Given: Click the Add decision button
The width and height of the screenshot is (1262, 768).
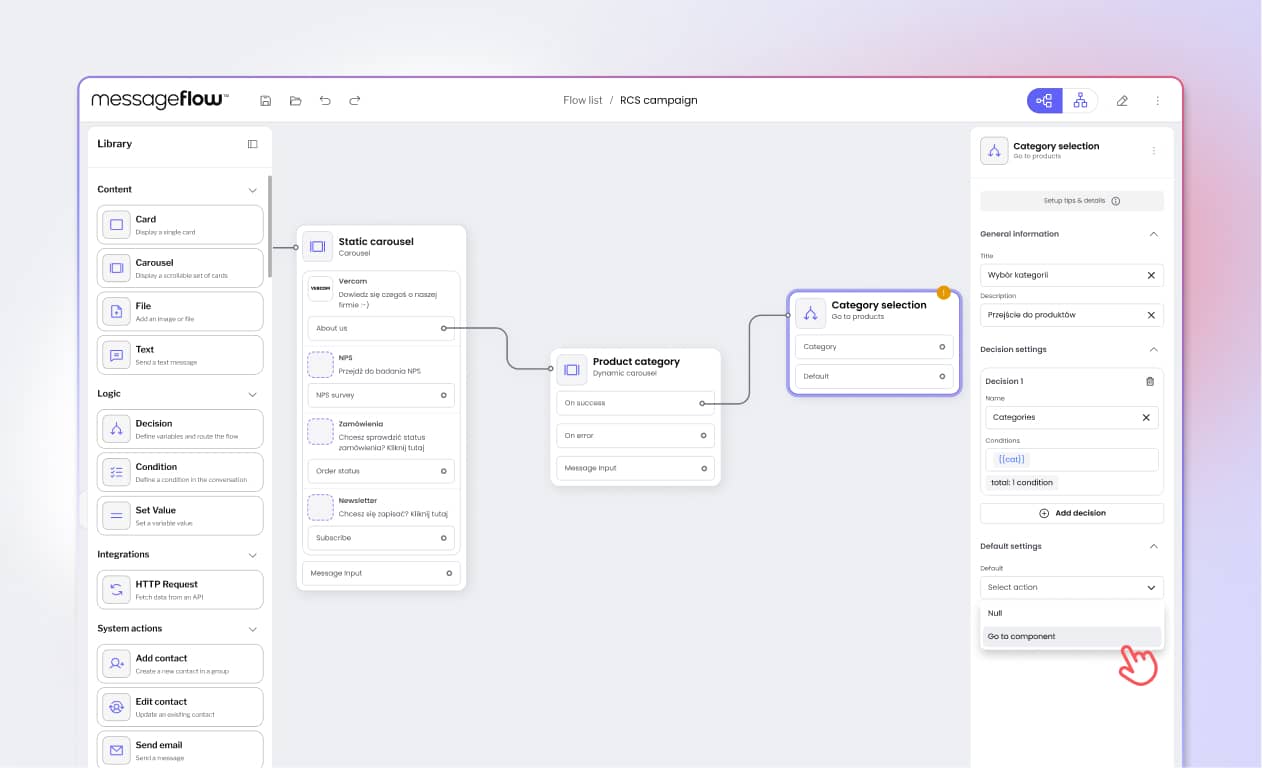Looking at the screenshot, I should point(1071,513).
